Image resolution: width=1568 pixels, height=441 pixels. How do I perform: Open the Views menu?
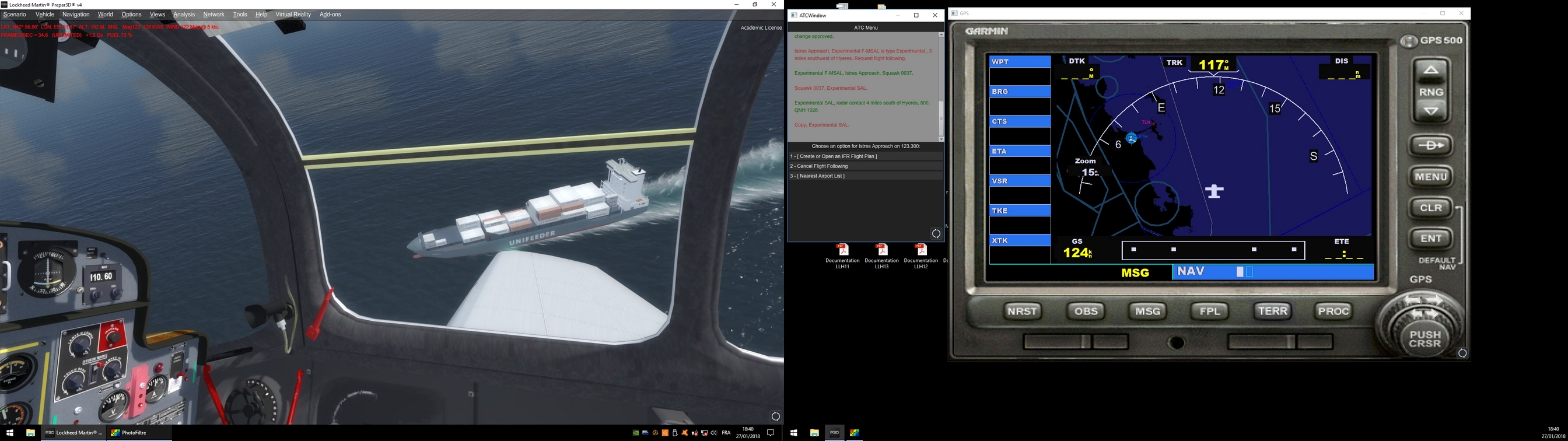click(x=157, y=15)
